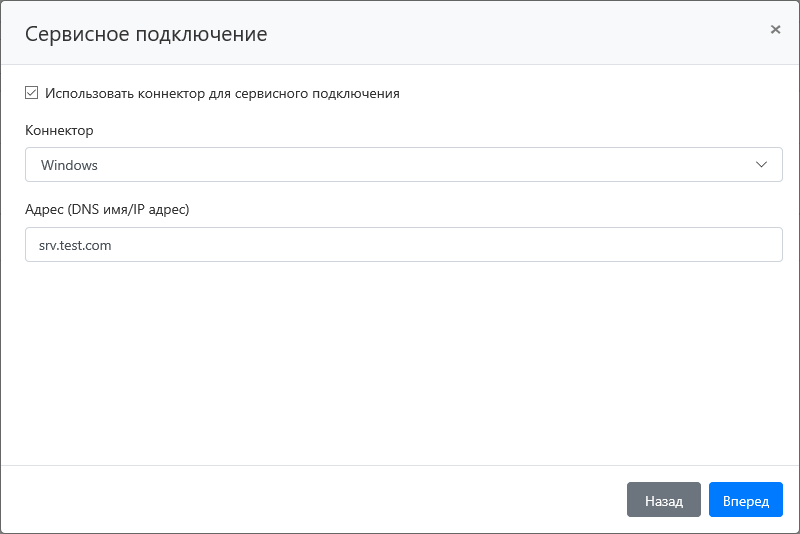
Task: Click the blank dialog body below the address field
Action: pyautogui.click(x=400, y=360)
